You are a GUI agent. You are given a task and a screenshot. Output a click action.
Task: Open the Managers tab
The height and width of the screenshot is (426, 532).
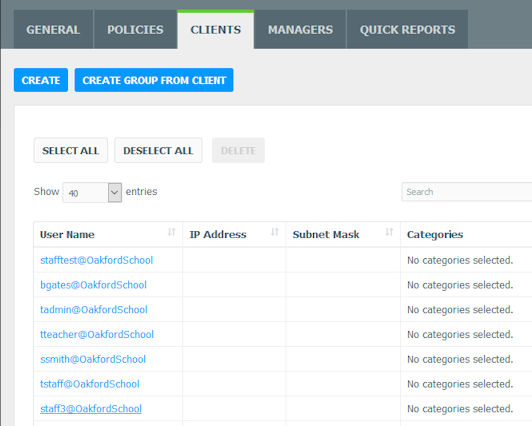click(x=300, y=30)
